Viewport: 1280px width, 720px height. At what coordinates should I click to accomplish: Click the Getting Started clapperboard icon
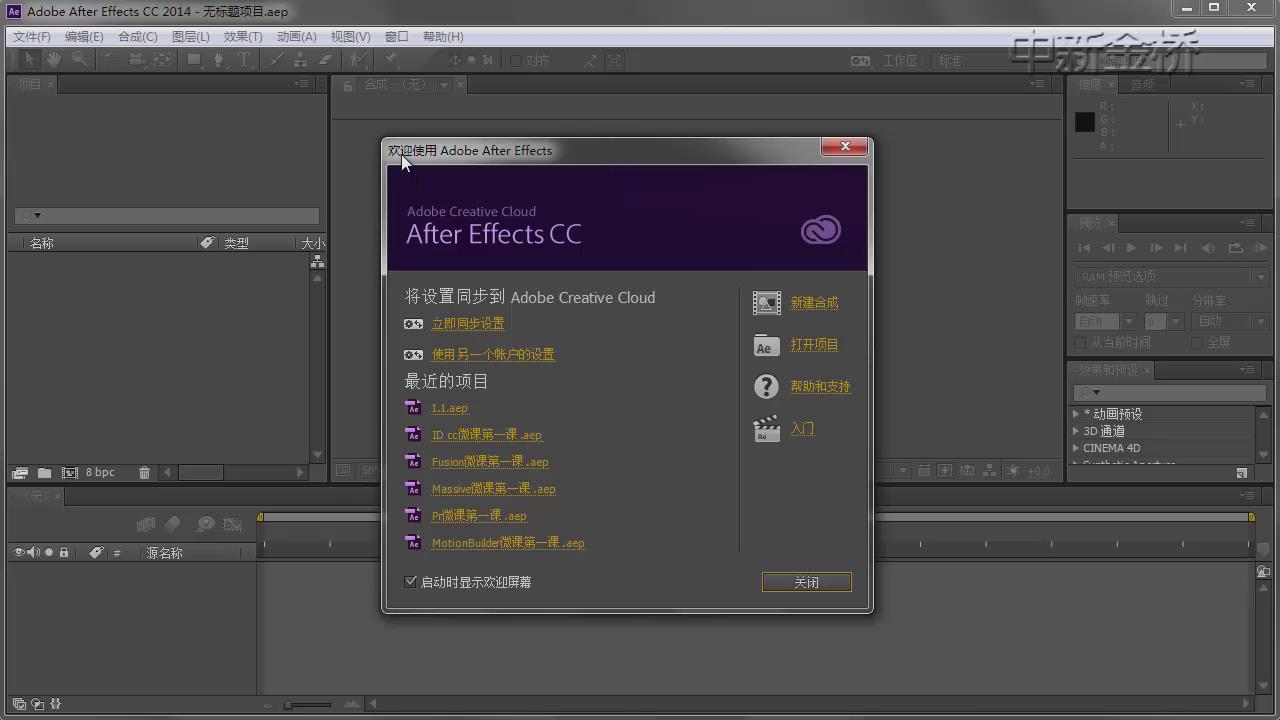766,429
